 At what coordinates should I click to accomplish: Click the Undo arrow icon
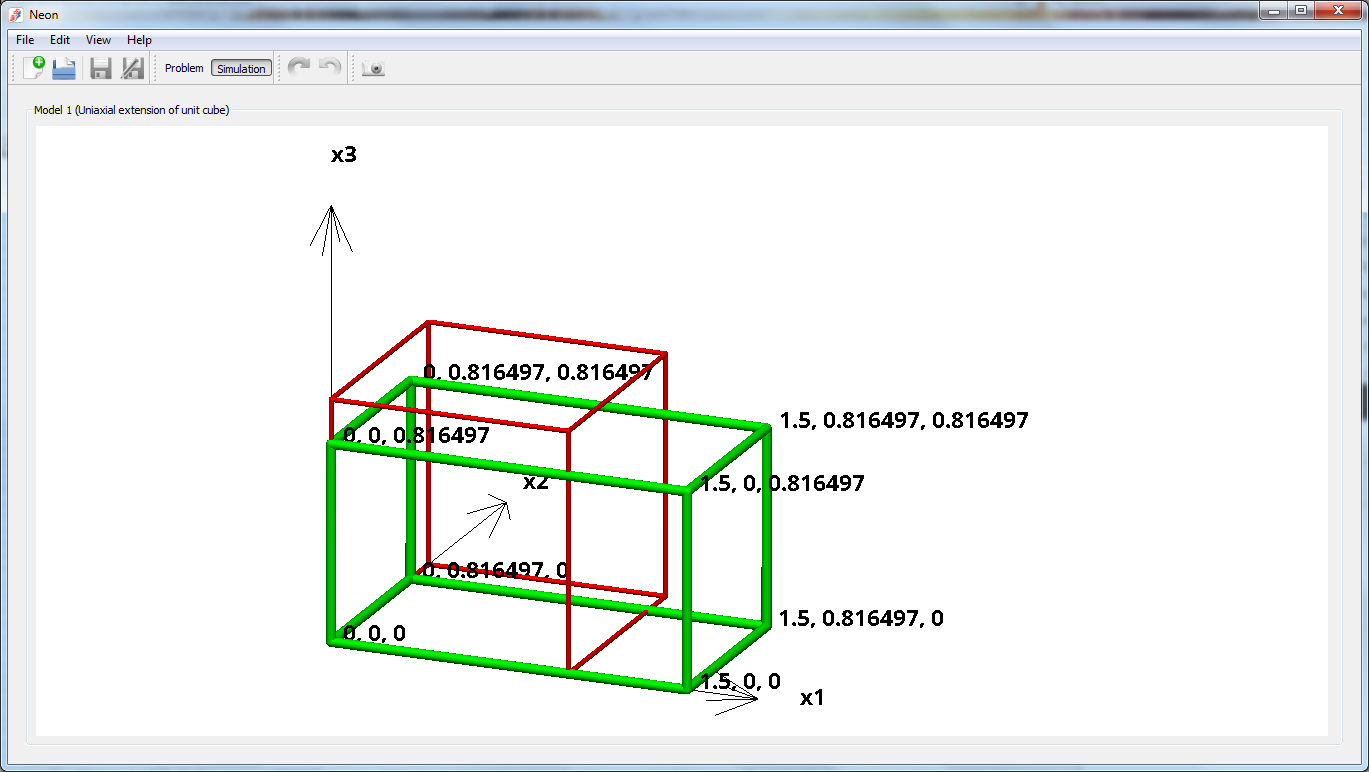pos(329,68)
